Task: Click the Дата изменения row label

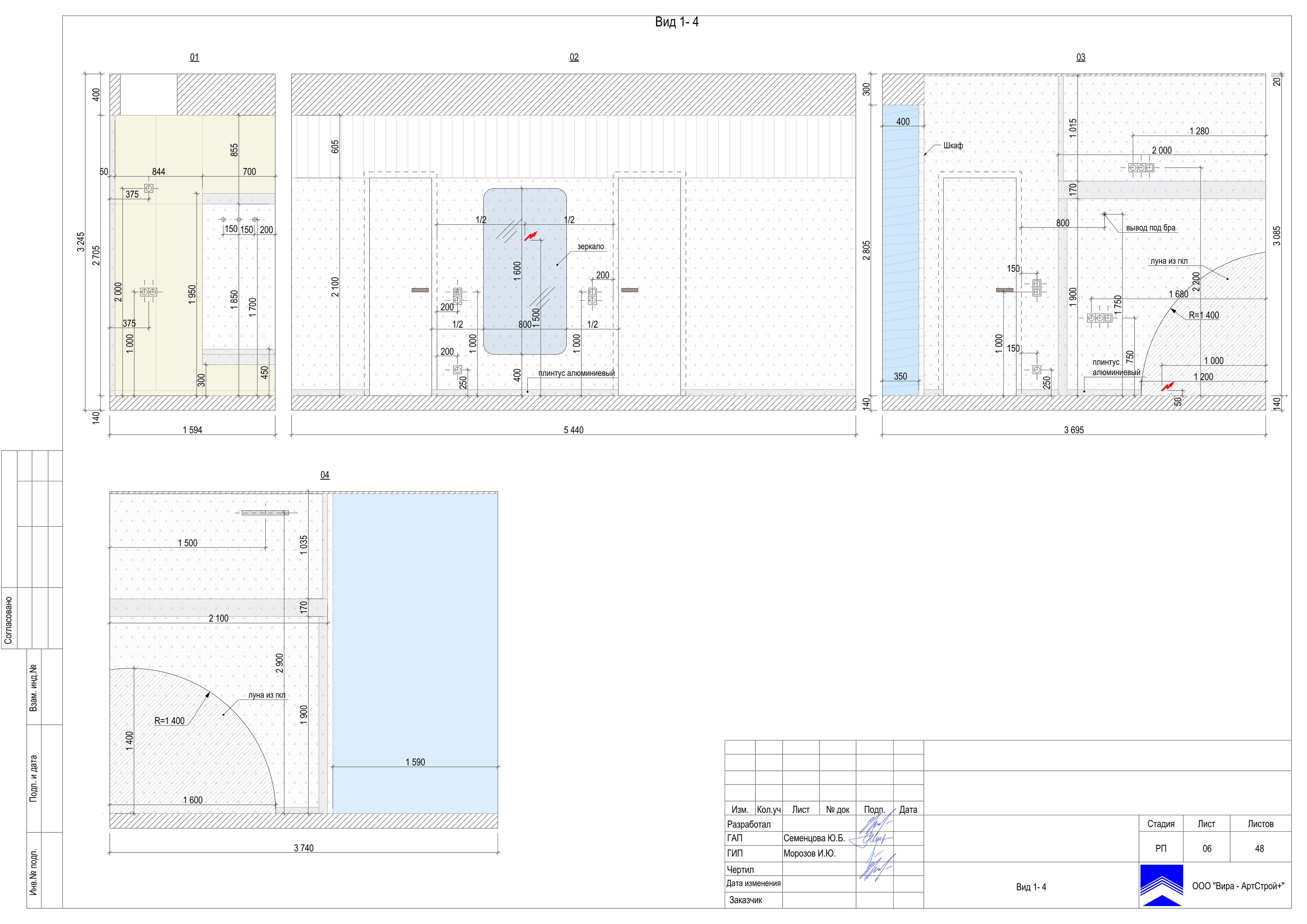Action: coord(754,883)
